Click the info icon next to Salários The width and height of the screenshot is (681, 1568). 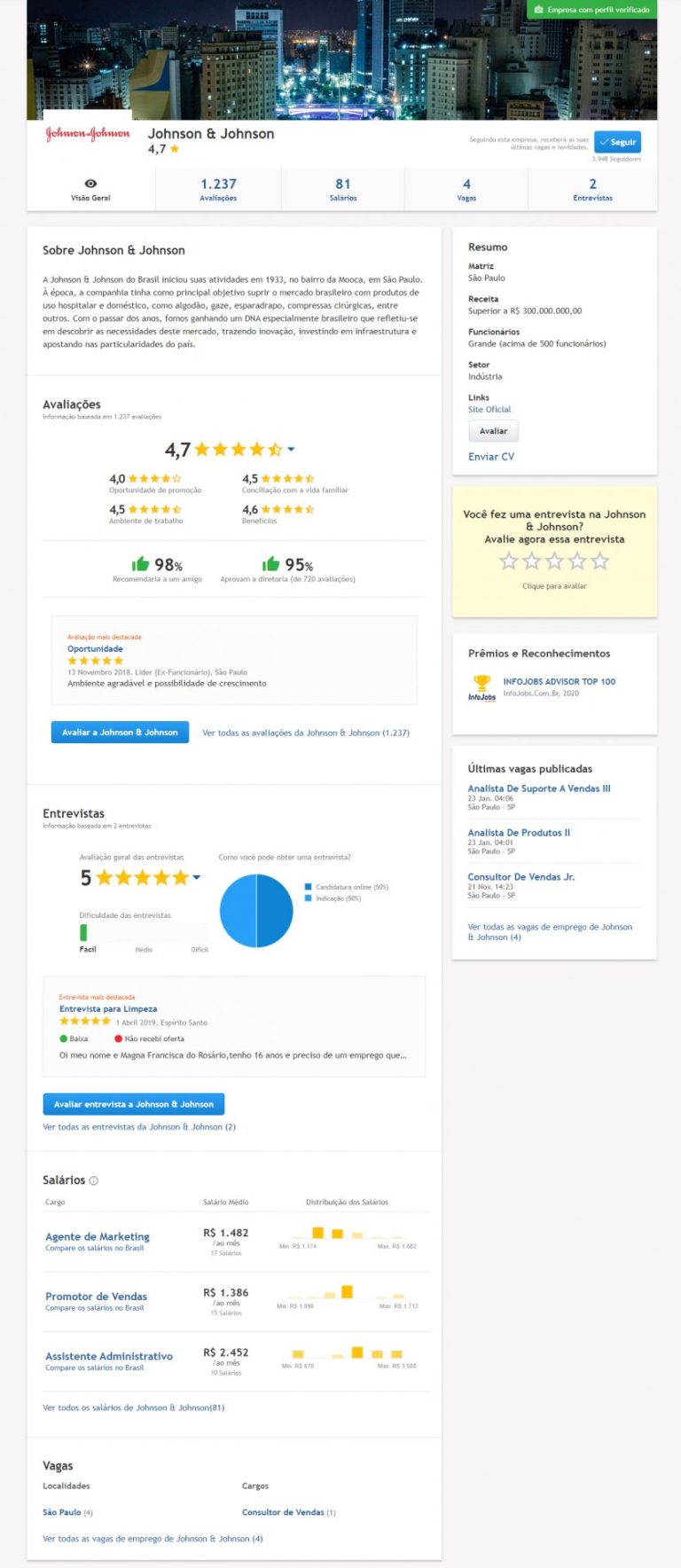click(94, 1180)
